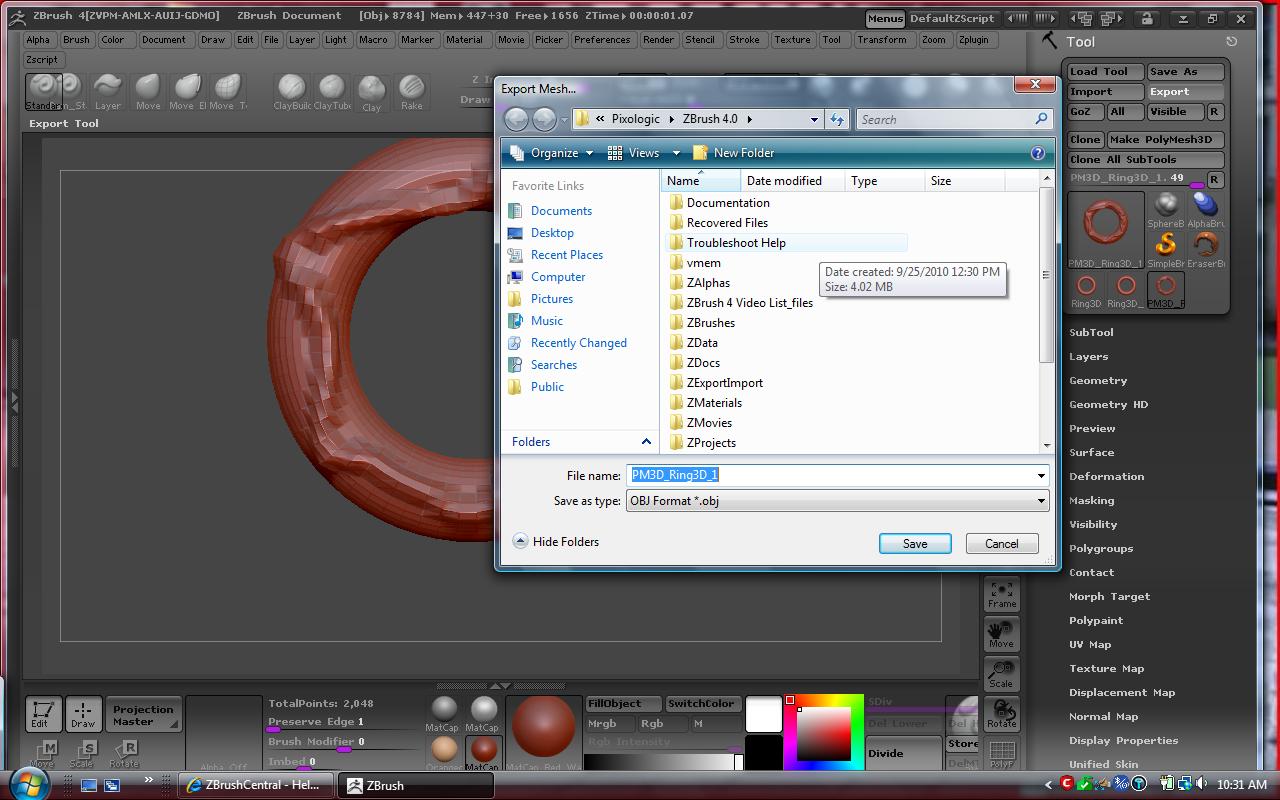Toggle the Projection Master button

[x=143, y=715]
